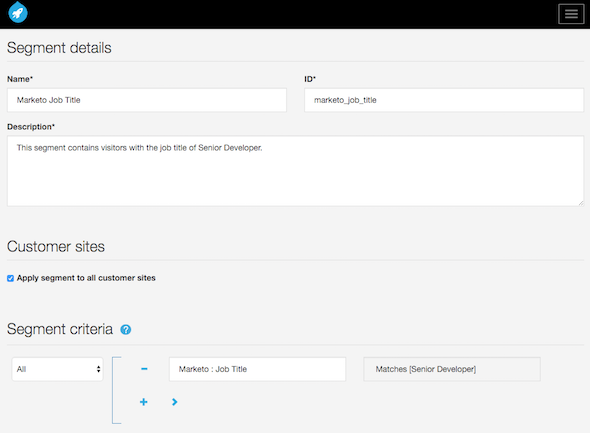Click the ID field with marketo_job_title

[x=444, y=100]
